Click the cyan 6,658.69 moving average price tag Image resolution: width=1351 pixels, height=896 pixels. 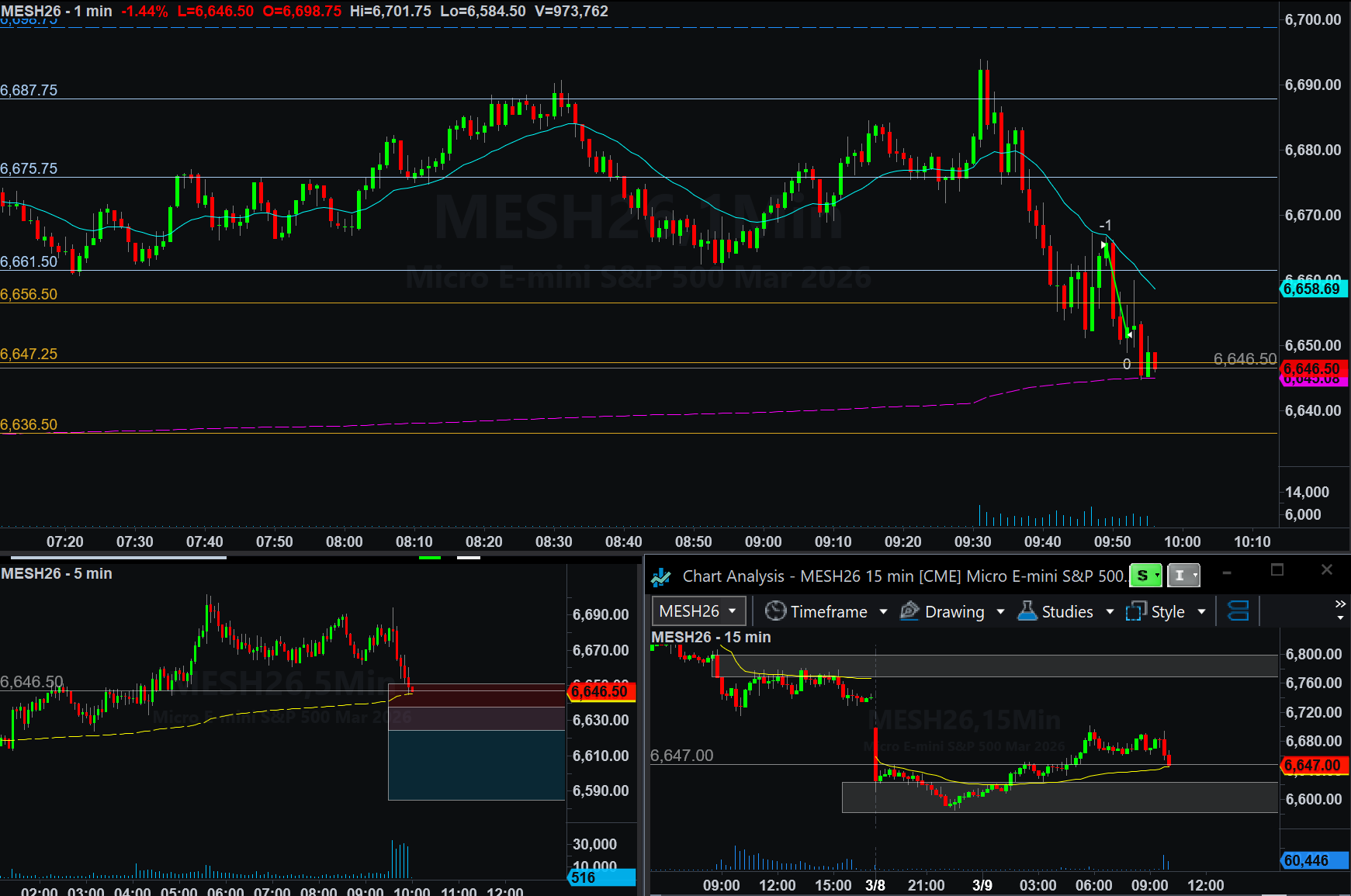1312,289
